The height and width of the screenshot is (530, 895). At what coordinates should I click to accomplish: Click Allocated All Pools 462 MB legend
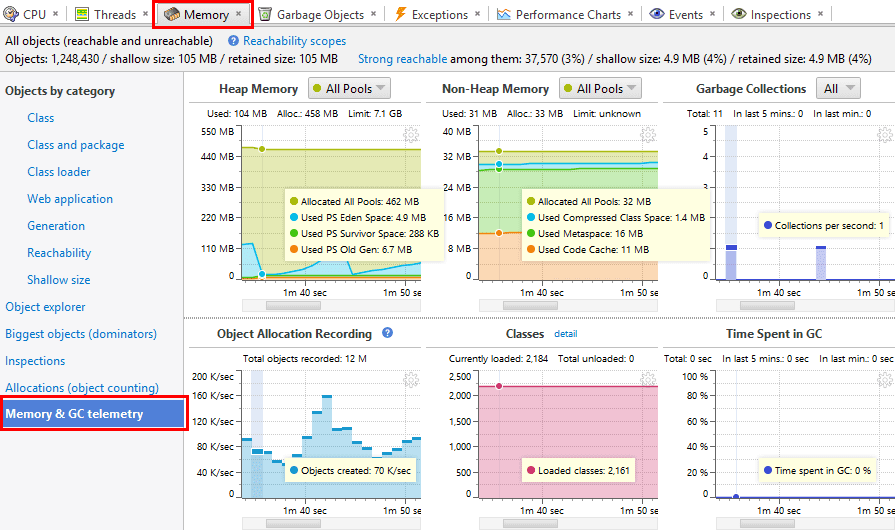(354, 201)
